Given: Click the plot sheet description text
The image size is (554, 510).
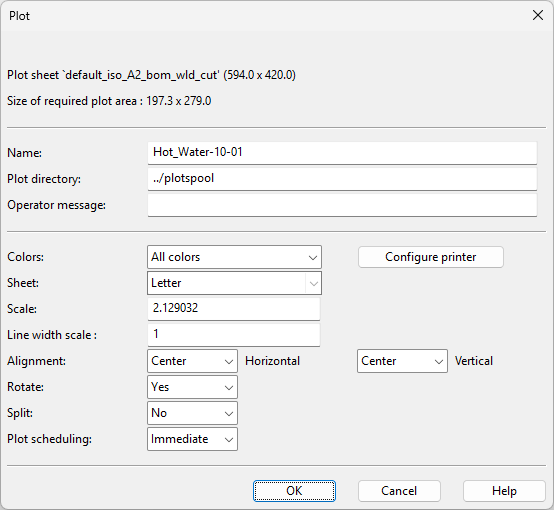Looking at the screenshot, I should tap(151, 75).
